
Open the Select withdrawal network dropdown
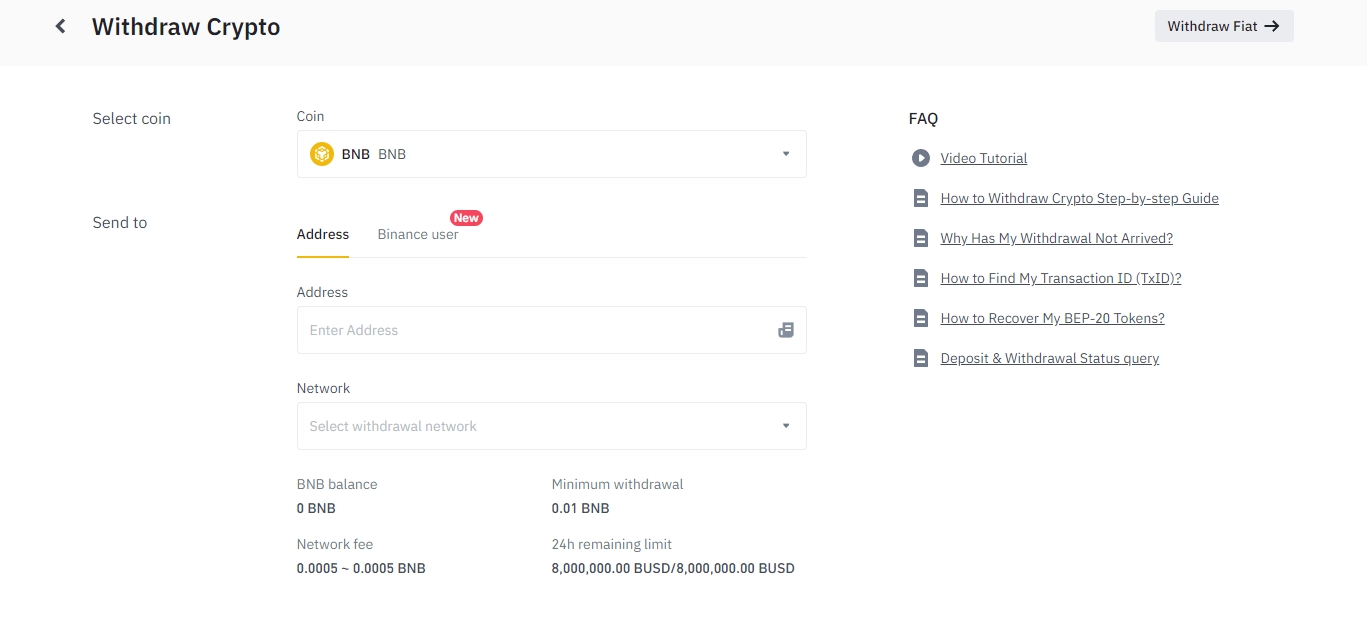tap(551, 426)
